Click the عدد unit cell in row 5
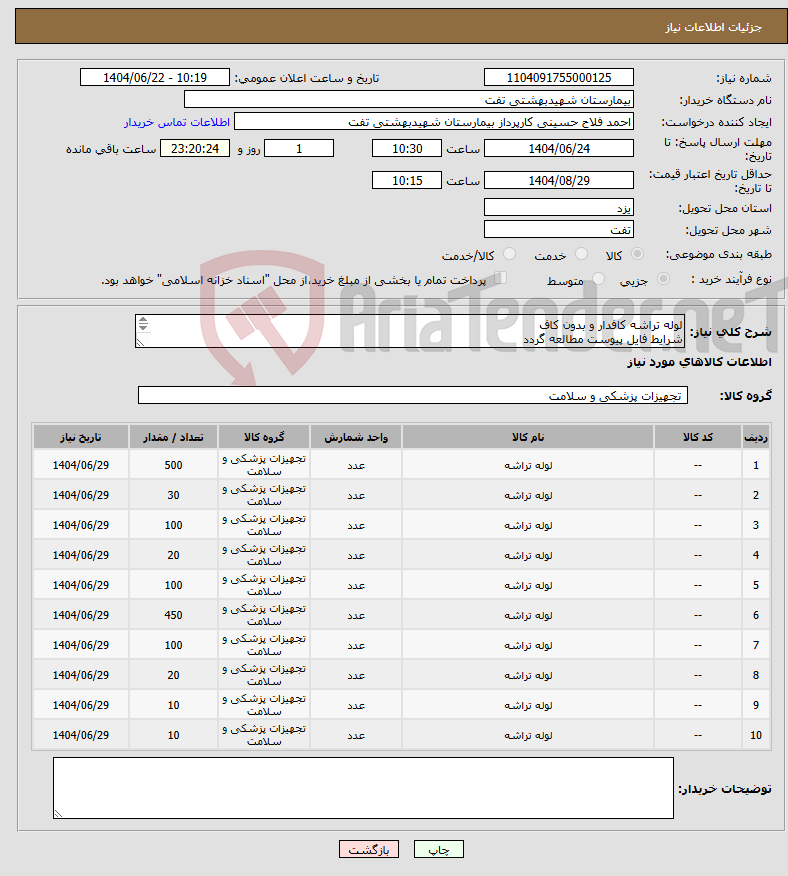788x876 pixels. point(356,585)
